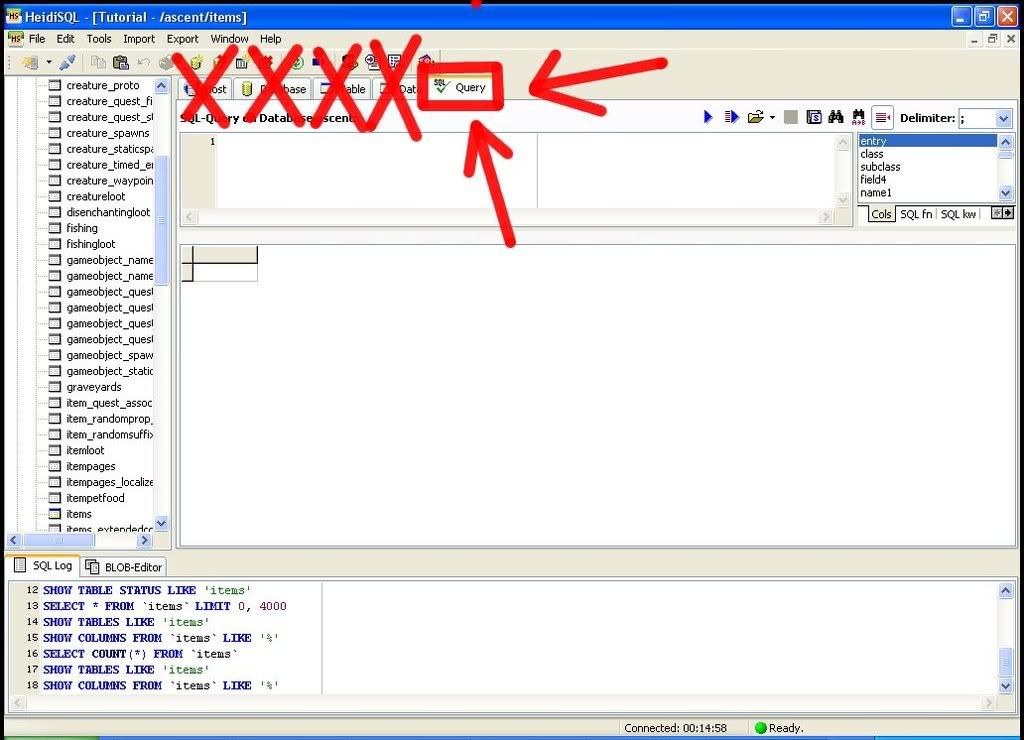Select 'entry' in the column list
Image resolution: width=1024 pixels, height=740 pixels.
[x=927, y=141]
